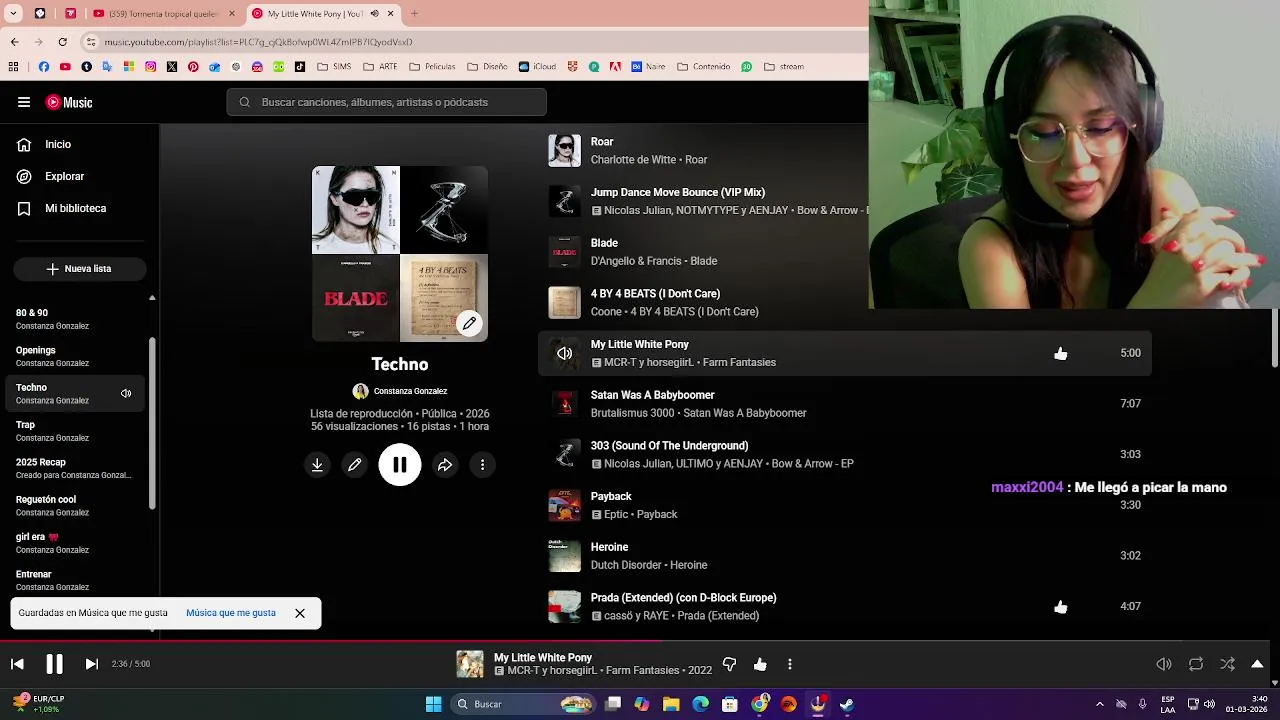
Task: Unlike My Little White Pony row
Action: pyautogui.click(x=1061, y=353)
